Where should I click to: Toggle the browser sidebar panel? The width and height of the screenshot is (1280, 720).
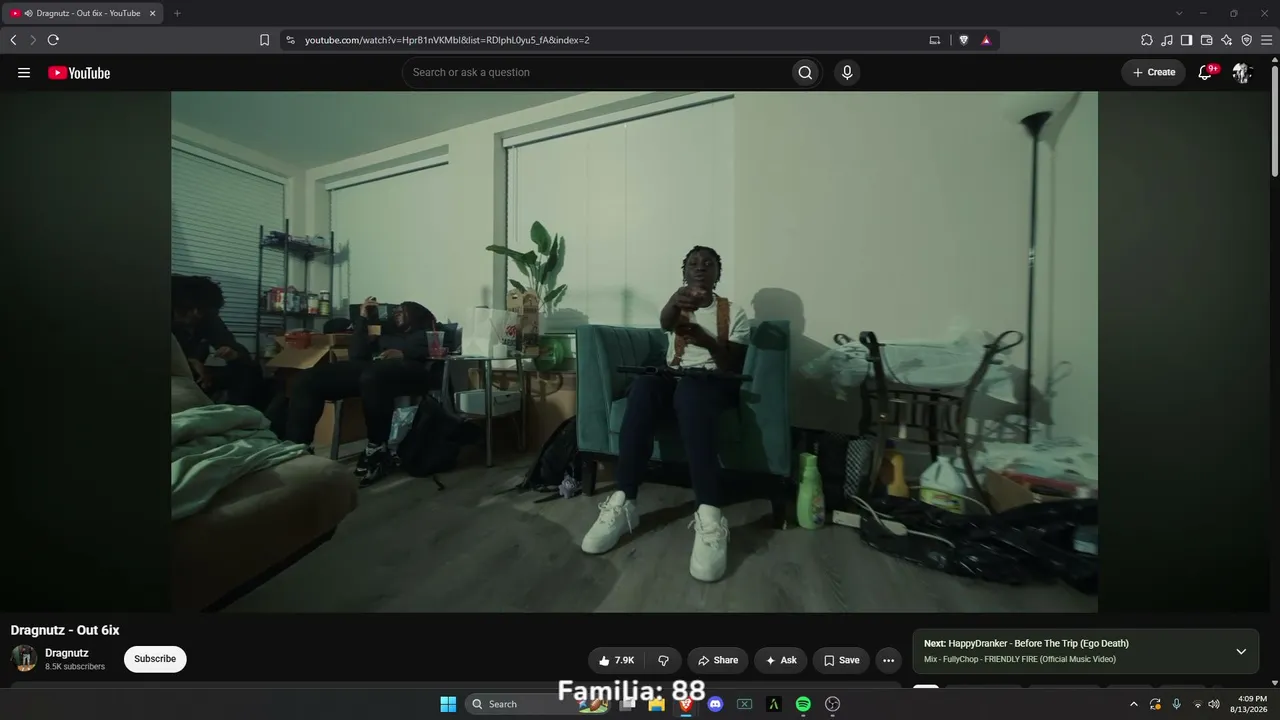pos(1186,40)
